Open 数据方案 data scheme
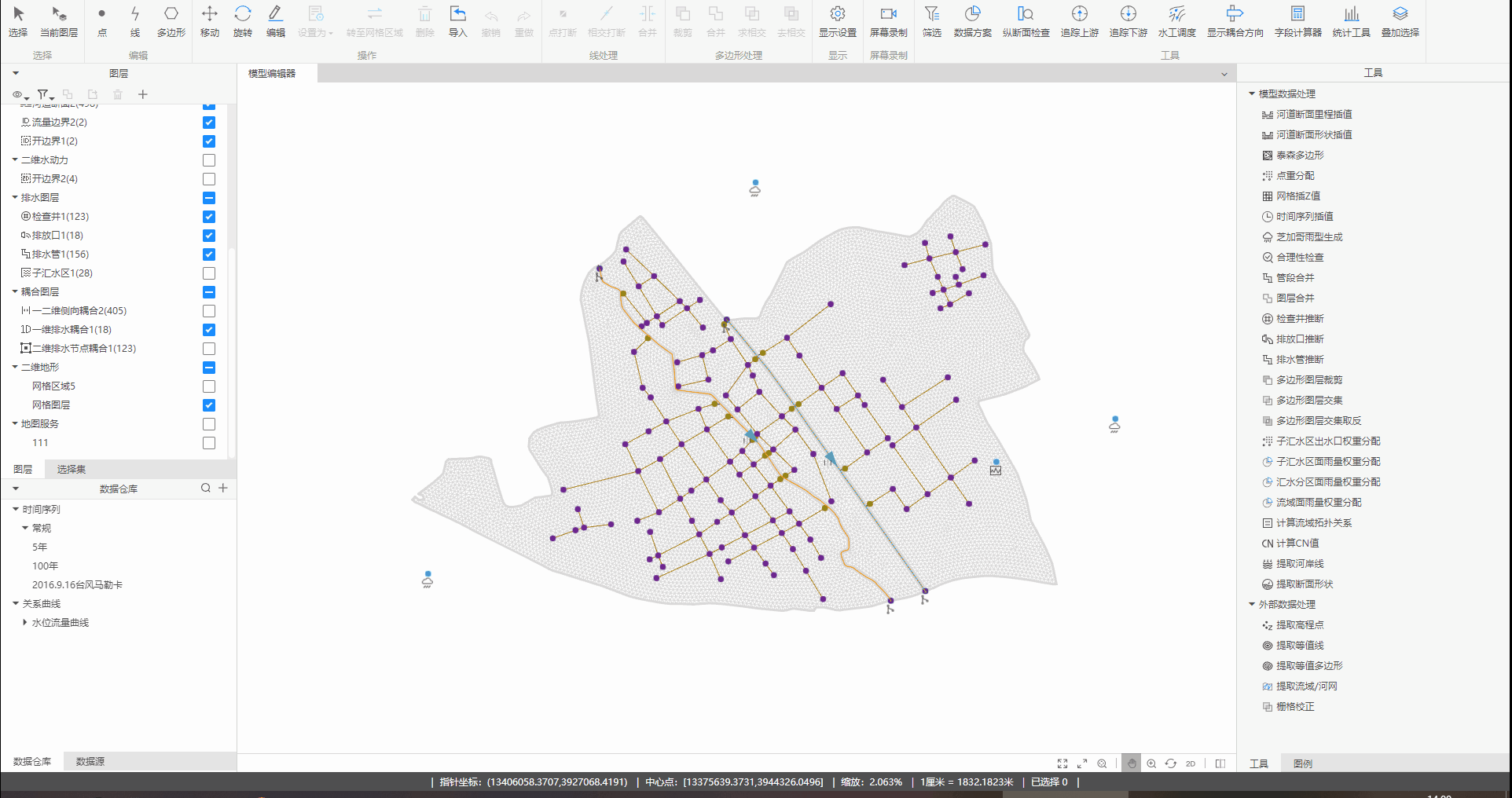1512x798 pixels. [x=973, y=22]
